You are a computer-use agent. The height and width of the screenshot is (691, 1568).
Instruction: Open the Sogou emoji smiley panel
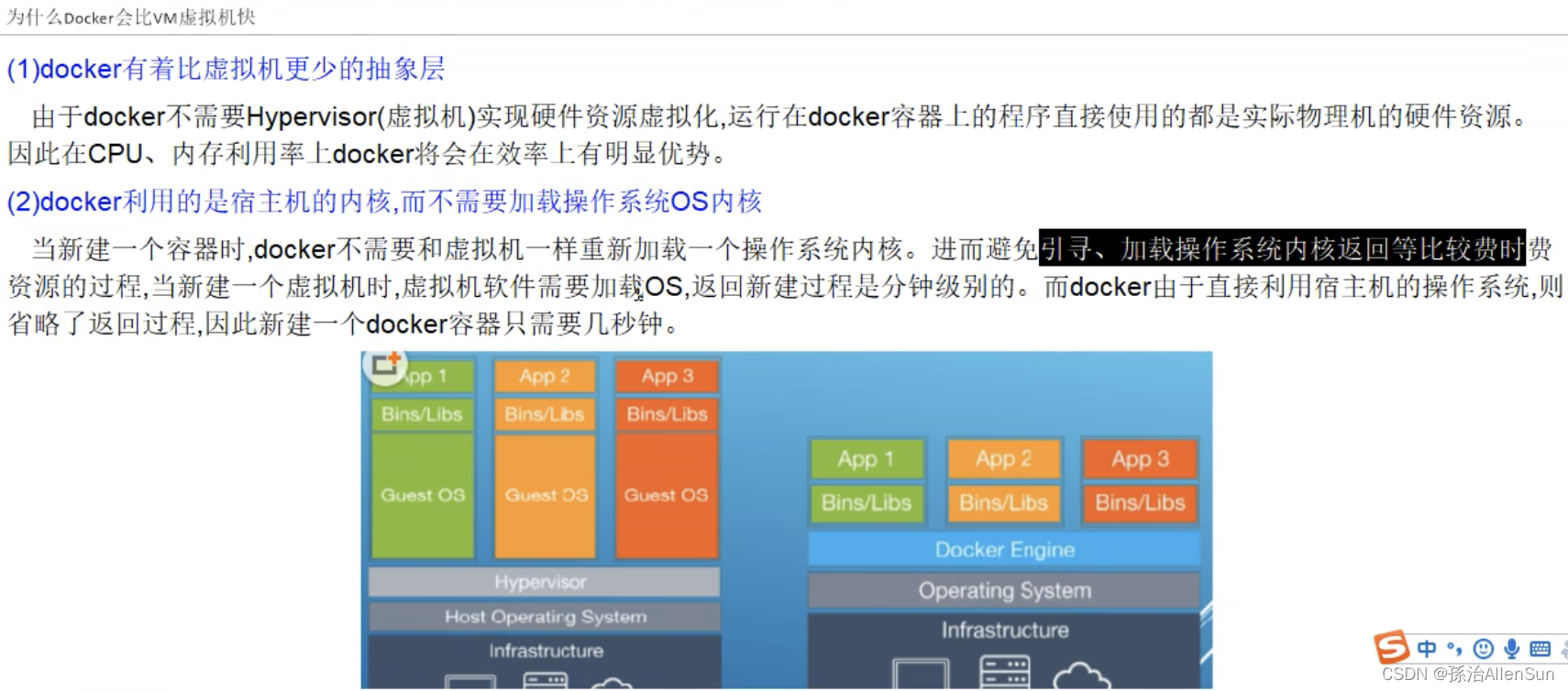[1483, 649]
